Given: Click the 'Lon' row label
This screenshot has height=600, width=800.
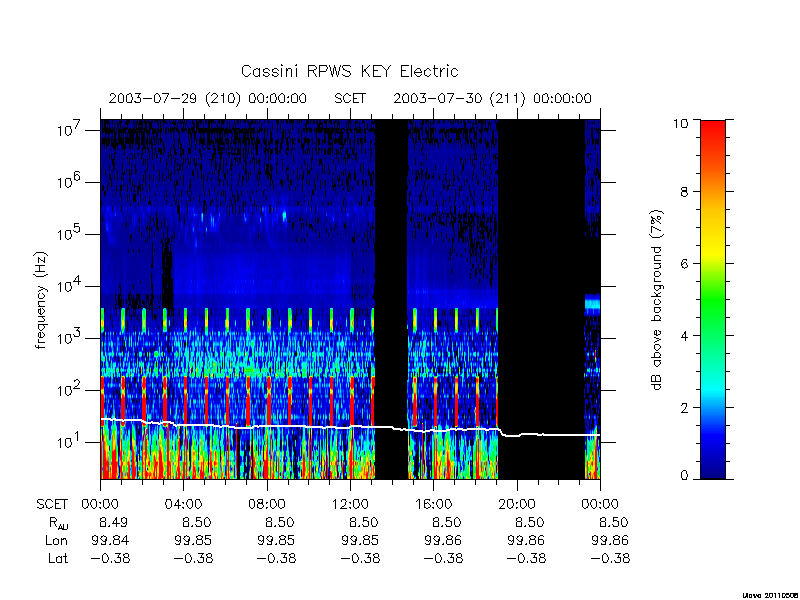Looking at the screenshot, I should pyautogui.click(x=56, y=540).
